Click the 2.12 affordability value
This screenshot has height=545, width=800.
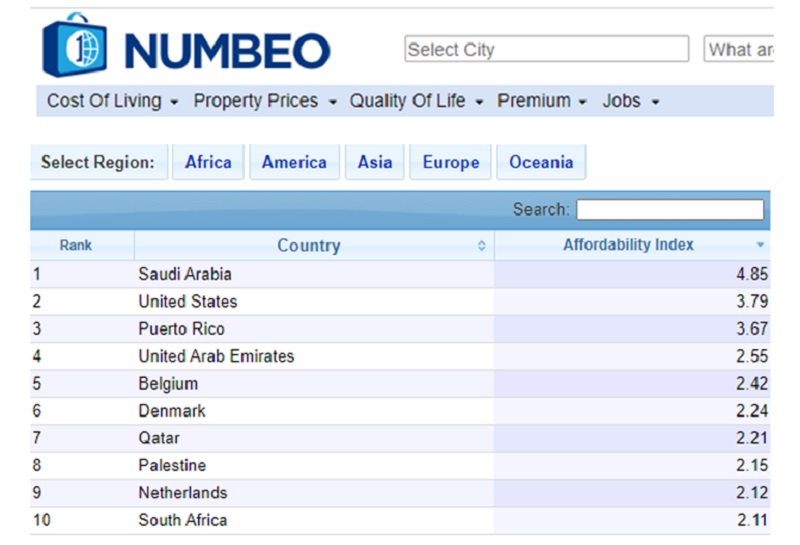tap(752, 493)
